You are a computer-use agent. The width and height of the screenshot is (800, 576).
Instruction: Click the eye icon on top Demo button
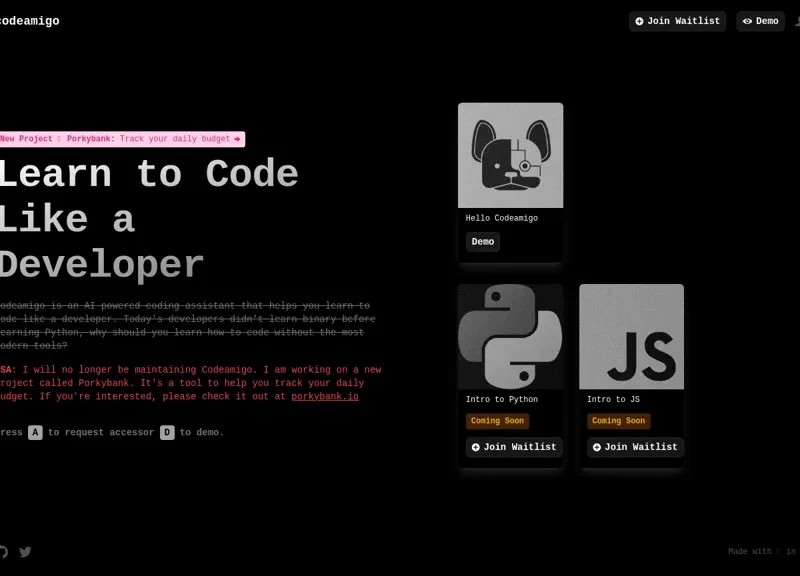click(x=747, y=21)
